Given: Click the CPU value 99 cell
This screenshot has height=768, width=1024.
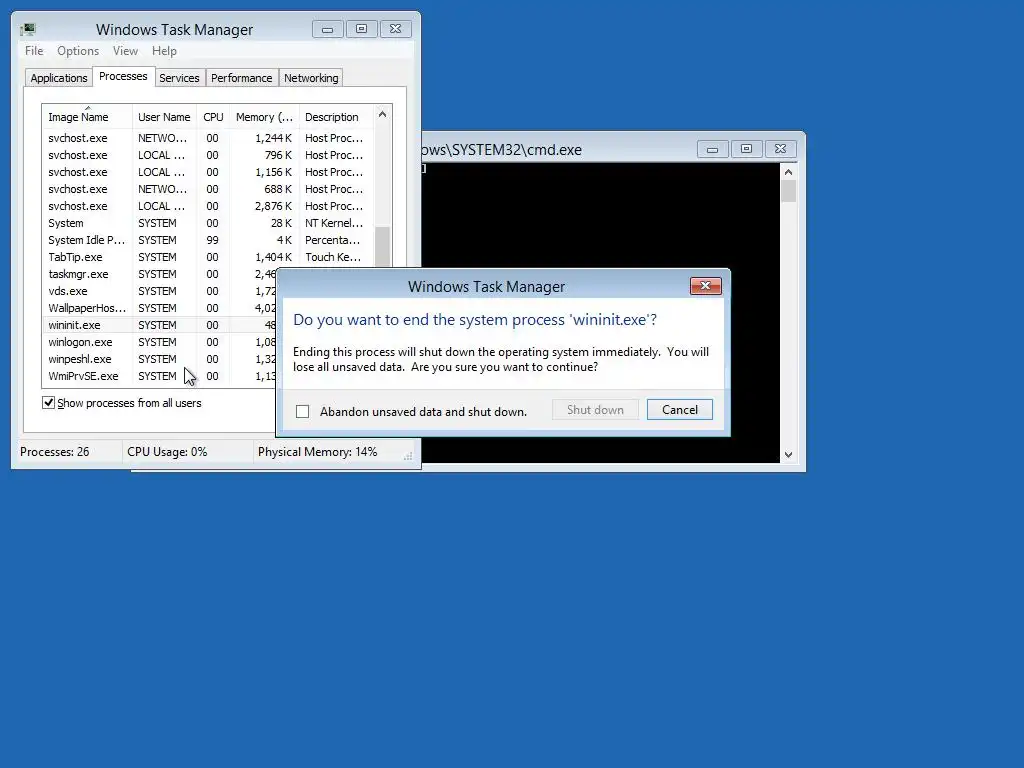Looking at the screenshot, I should (x=212, y=240).
